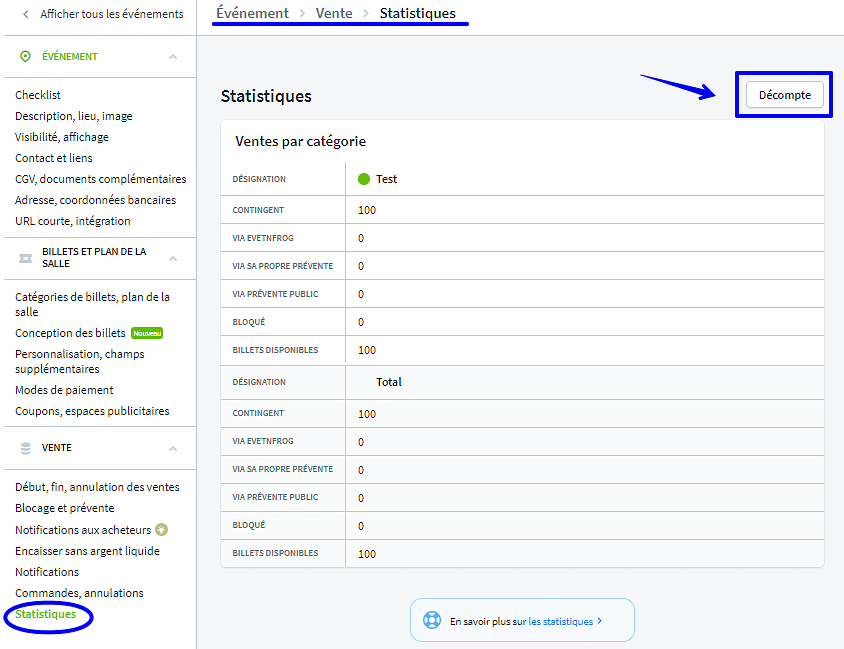Open Commandes, annulations in sidebar
Image resolution: width=844 pixels, height=649 pixels.
pos(79,593)
